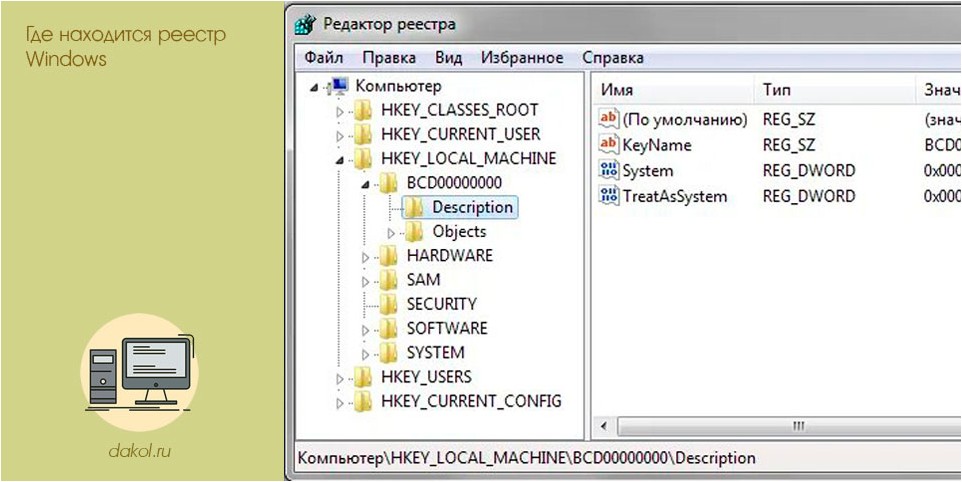Screen dimensions: 962x482
Task: Expand the SYSTEM node
Action: pos(366,355)
